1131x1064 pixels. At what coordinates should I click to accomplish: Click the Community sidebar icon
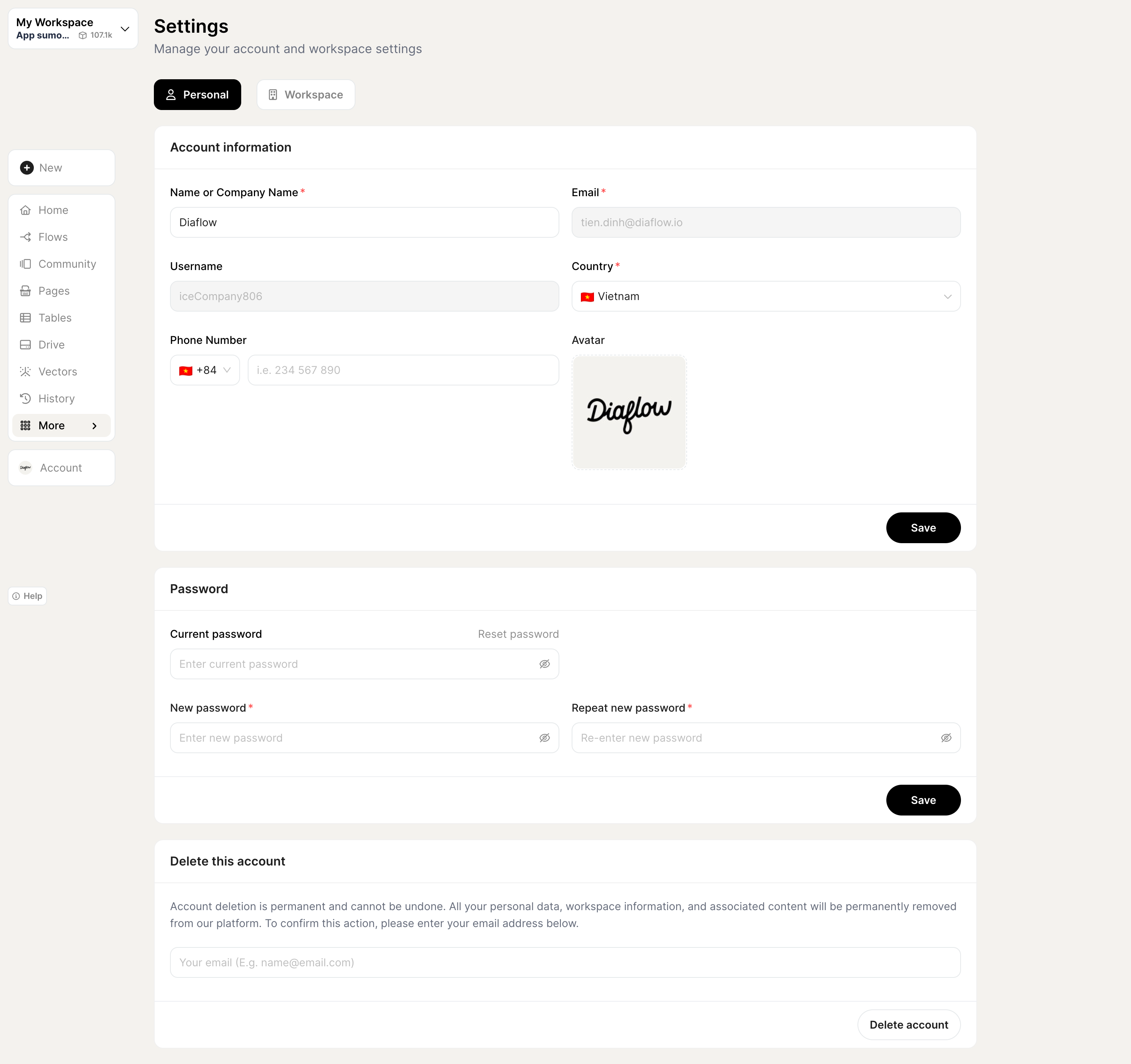[26, 264]
